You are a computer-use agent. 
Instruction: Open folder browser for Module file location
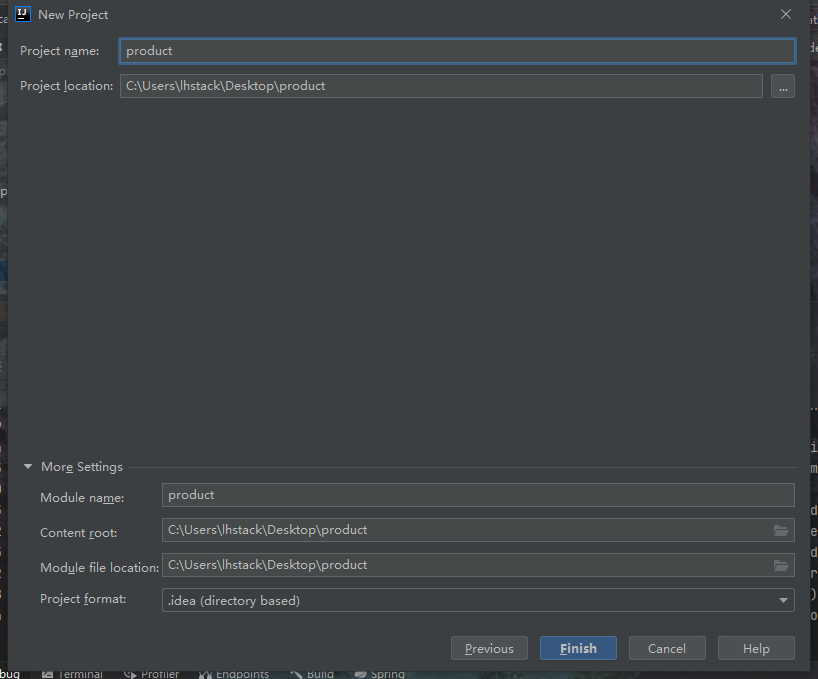click(780, 565)
